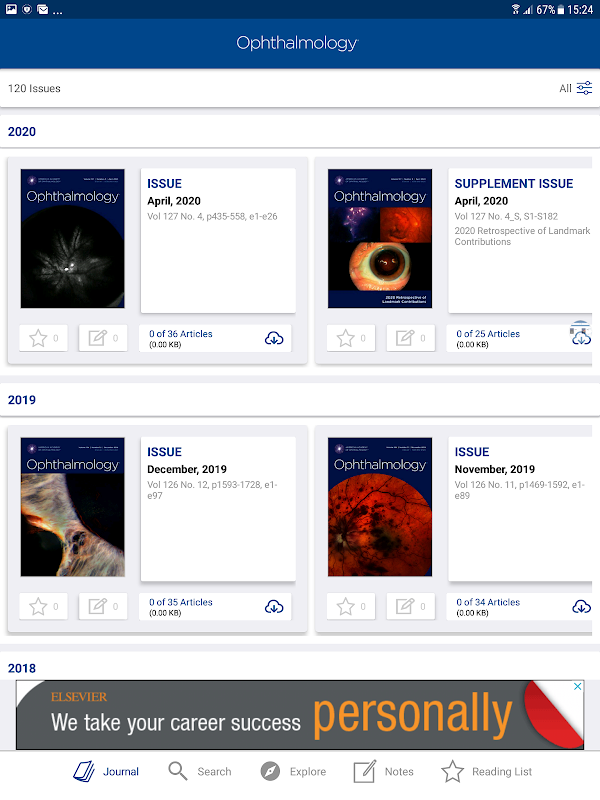Star the April 2020 Supplement issue
Viewport: 600px width, 800px height.
pyautogui.click(x=351, y=338)
